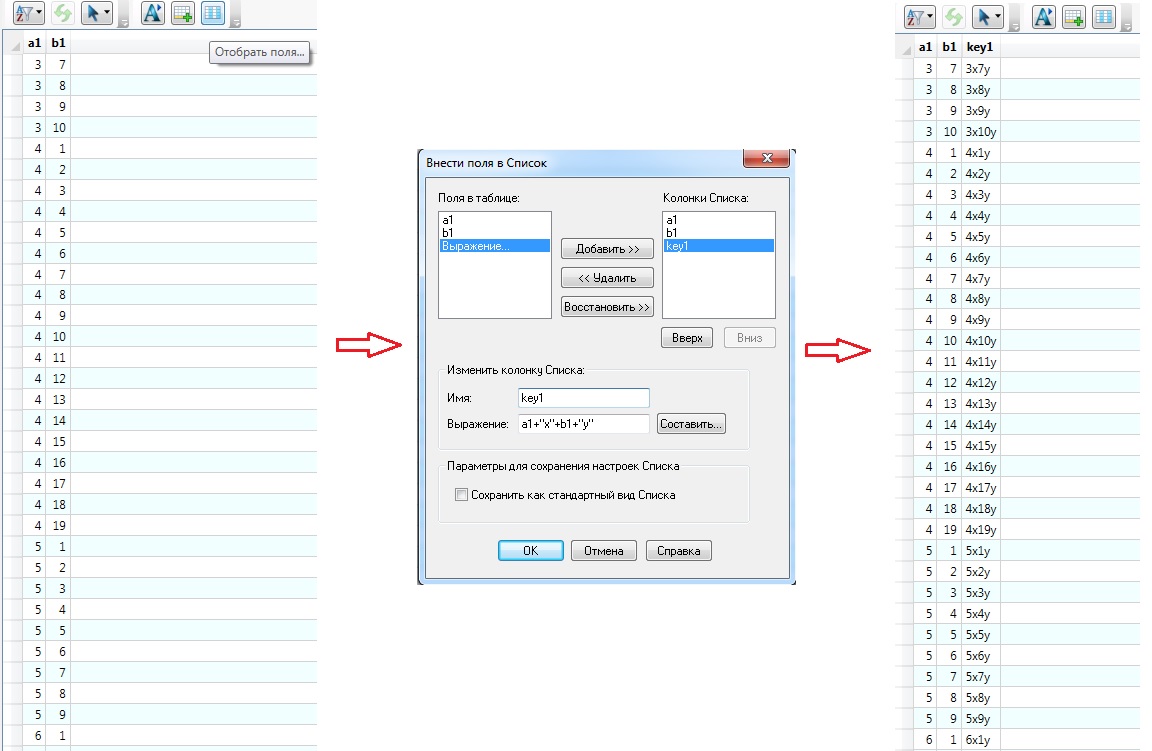Click a1 column header in left table
The width and height of the screenshot is (1152, 751).
click(x=35, y=43)
